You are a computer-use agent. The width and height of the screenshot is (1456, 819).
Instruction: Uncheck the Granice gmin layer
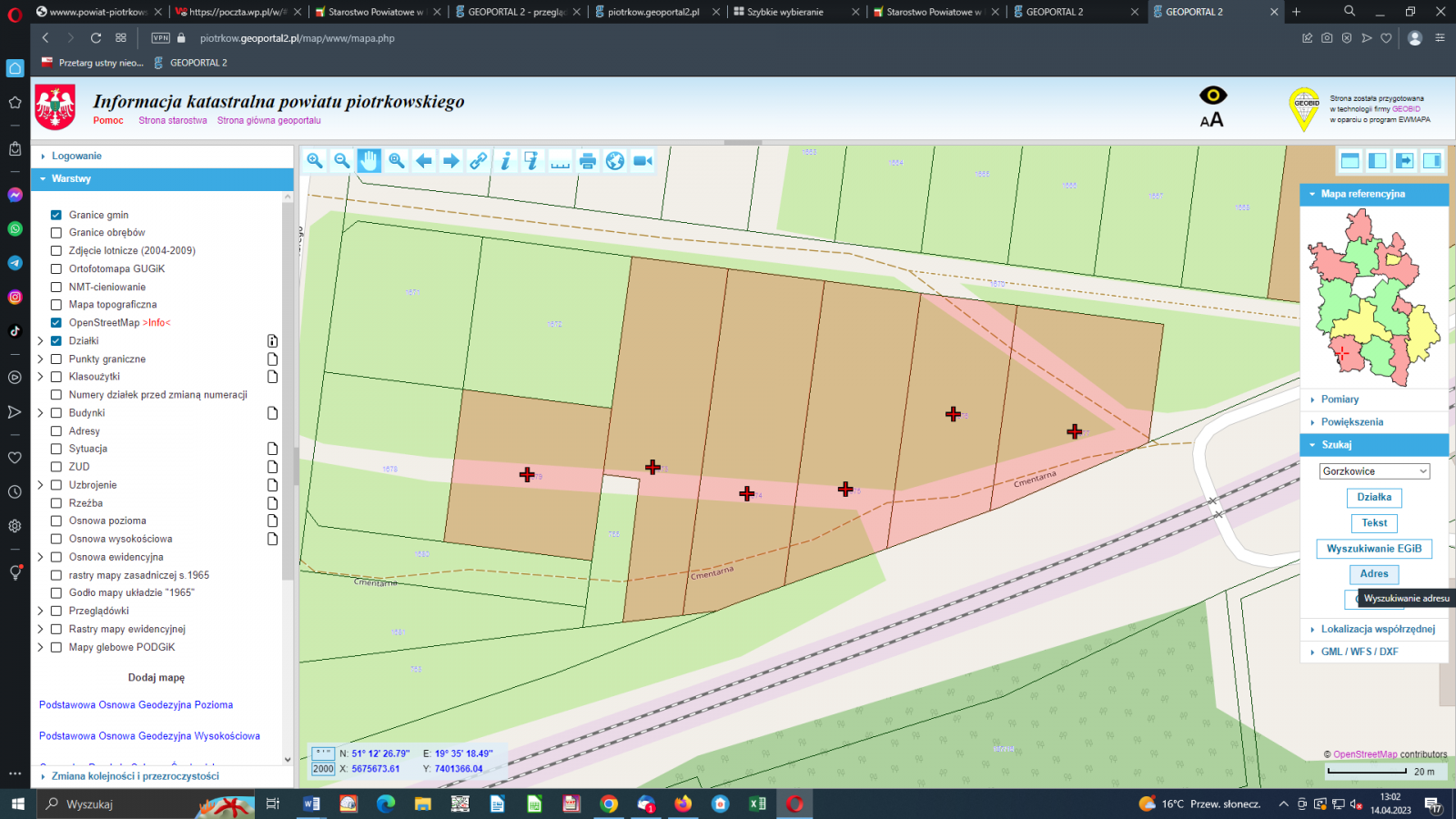[x=56, y=215]
